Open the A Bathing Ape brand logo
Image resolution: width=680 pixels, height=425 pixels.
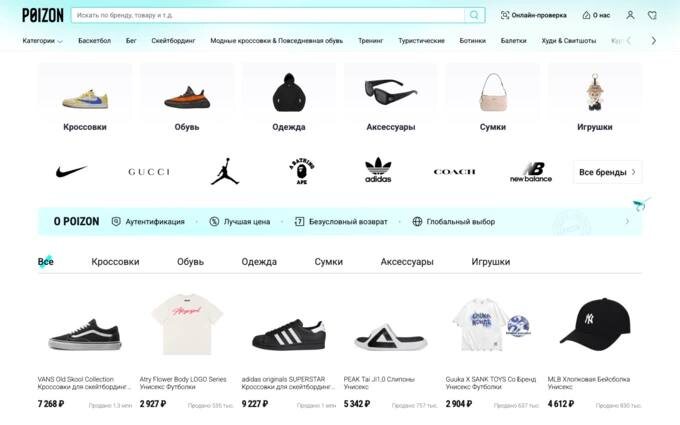pyautogui.click(x=302, y=172)
